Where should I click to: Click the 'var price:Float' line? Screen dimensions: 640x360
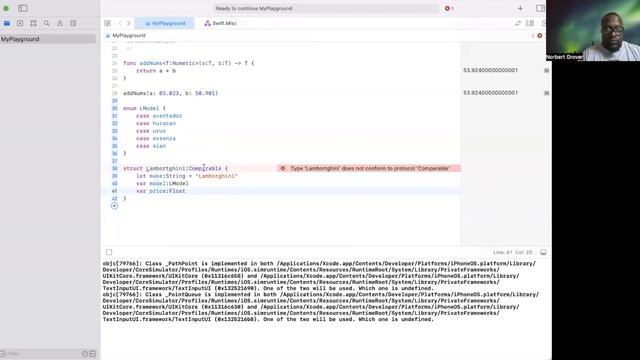161,191
